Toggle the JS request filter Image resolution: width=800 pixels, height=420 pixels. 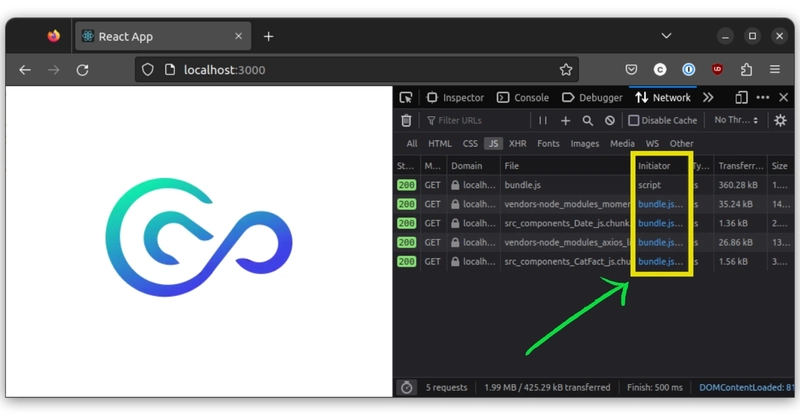point(493,144)
